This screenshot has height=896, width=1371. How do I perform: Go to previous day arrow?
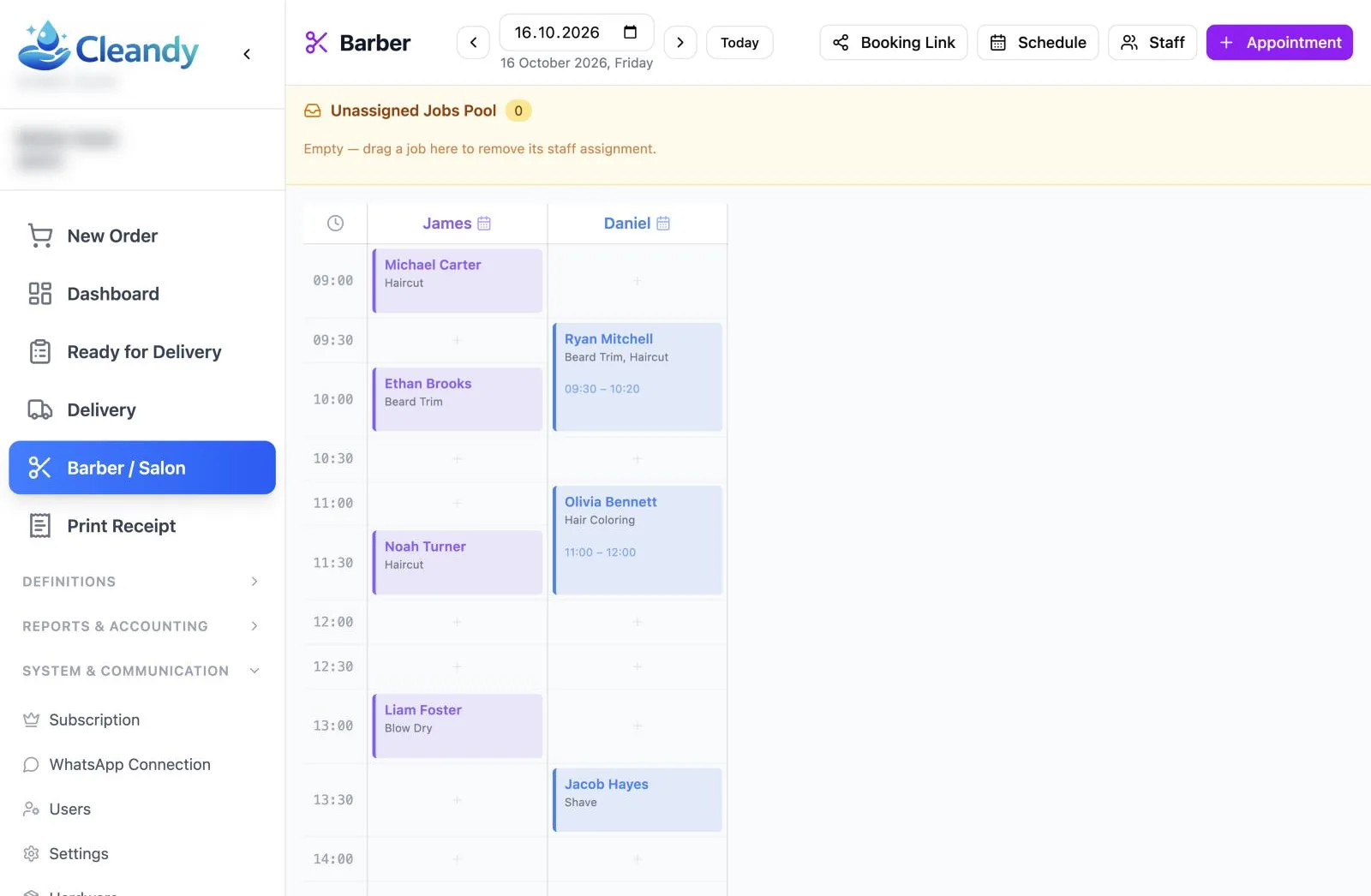point(473,42)
